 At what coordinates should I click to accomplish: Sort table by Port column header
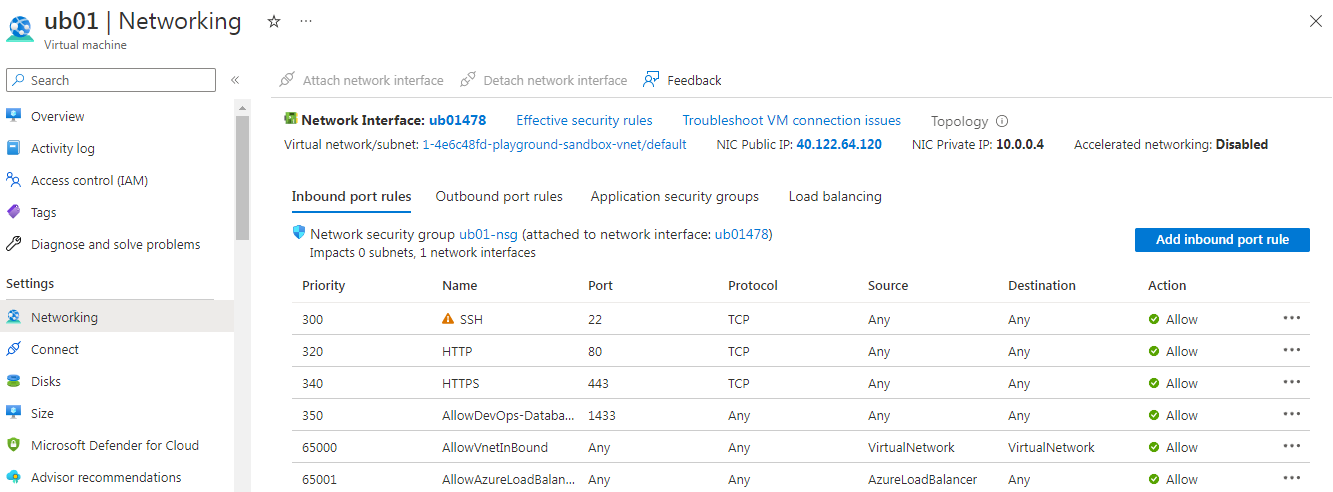pyautogui.click(x=601, y=285)
